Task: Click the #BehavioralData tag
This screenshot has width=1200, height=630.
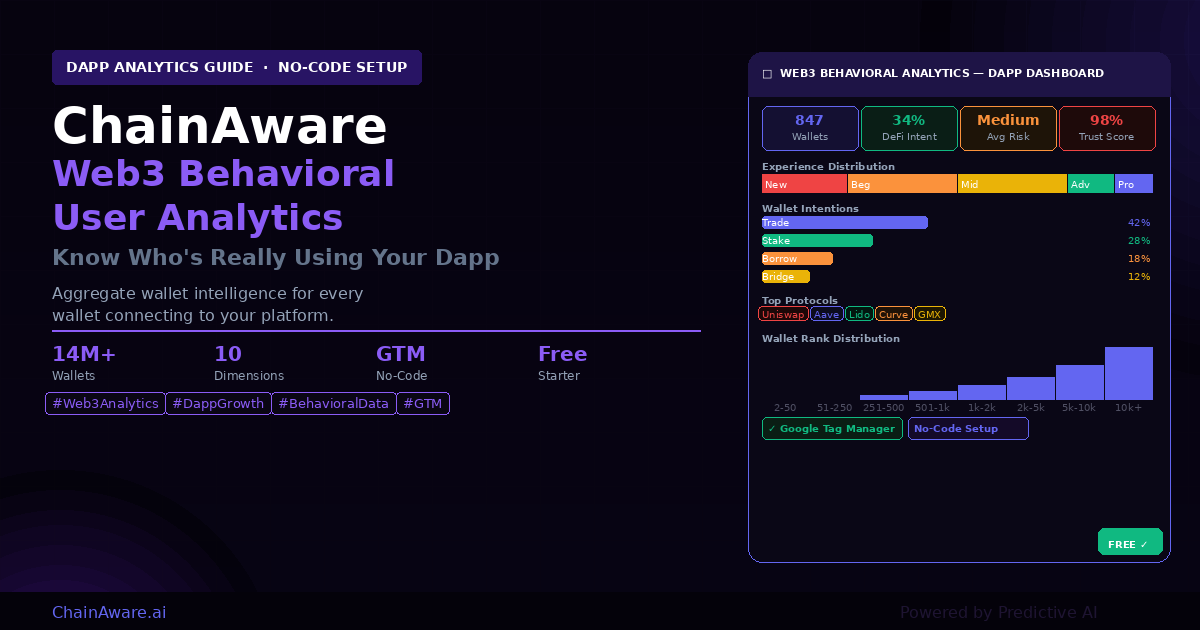Action: pyautogui.click(x=333, y=404)
